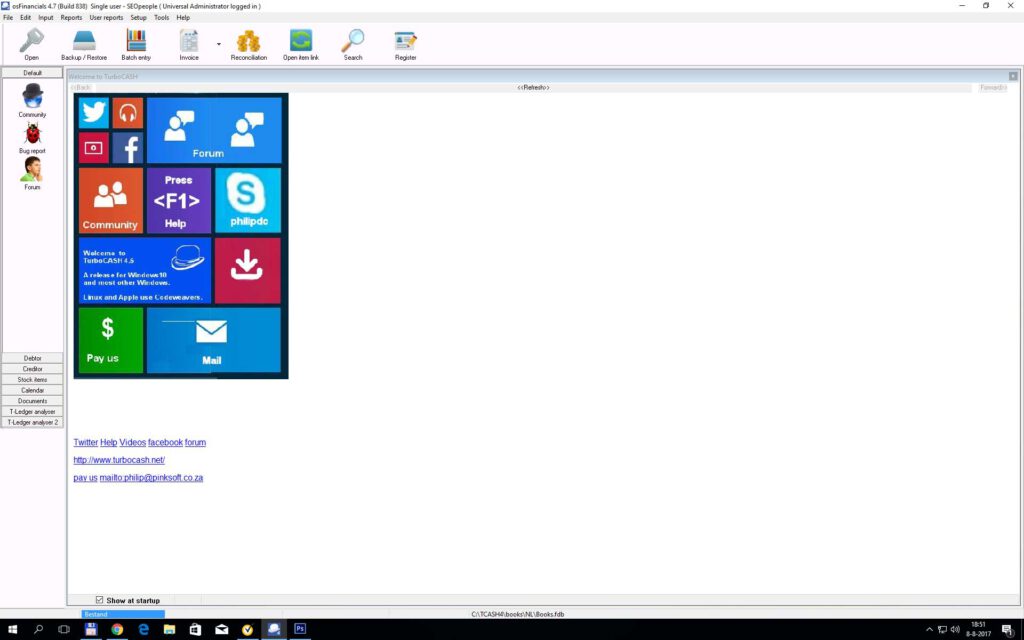Open the taskbar Mail app
Image resolution: width=1024 pixels, height=640 pixels.
[x=221, y=630]
